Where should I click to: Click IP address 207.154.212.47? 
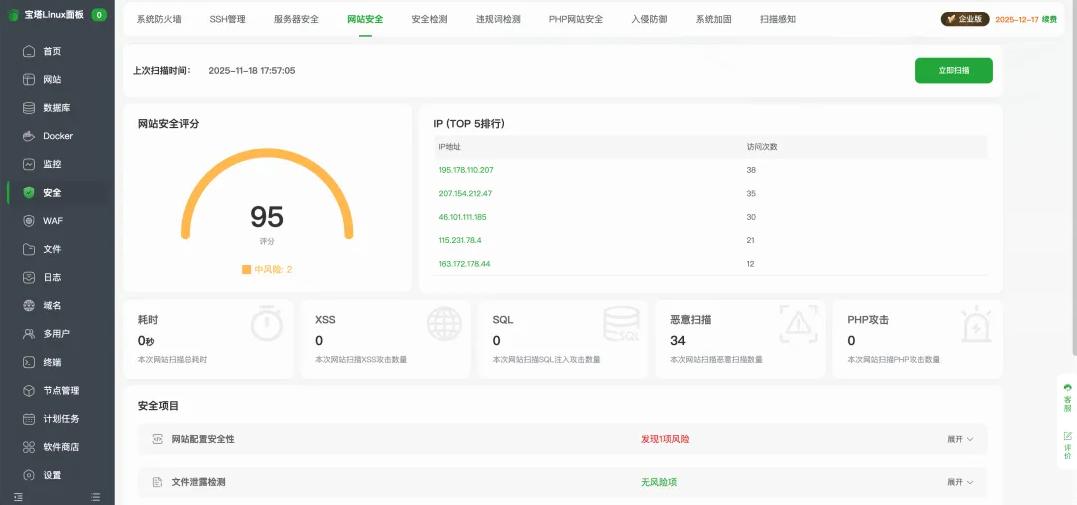[x=465, y=194]
